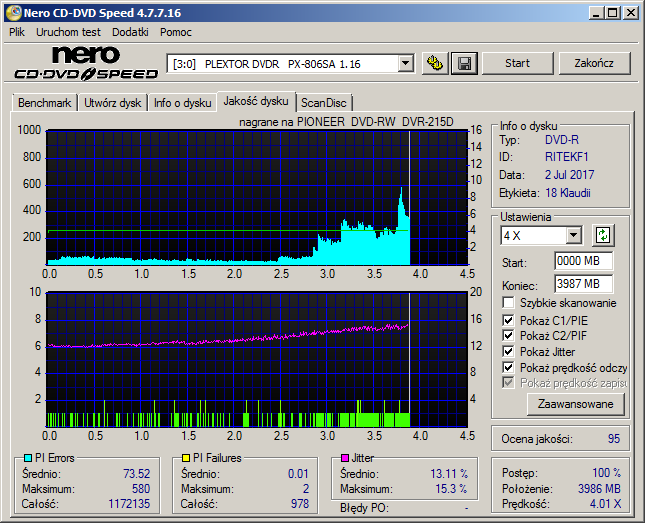Switch to the ScanDisc tab
This screenshot has width=645, height=523.
(324, 103)
